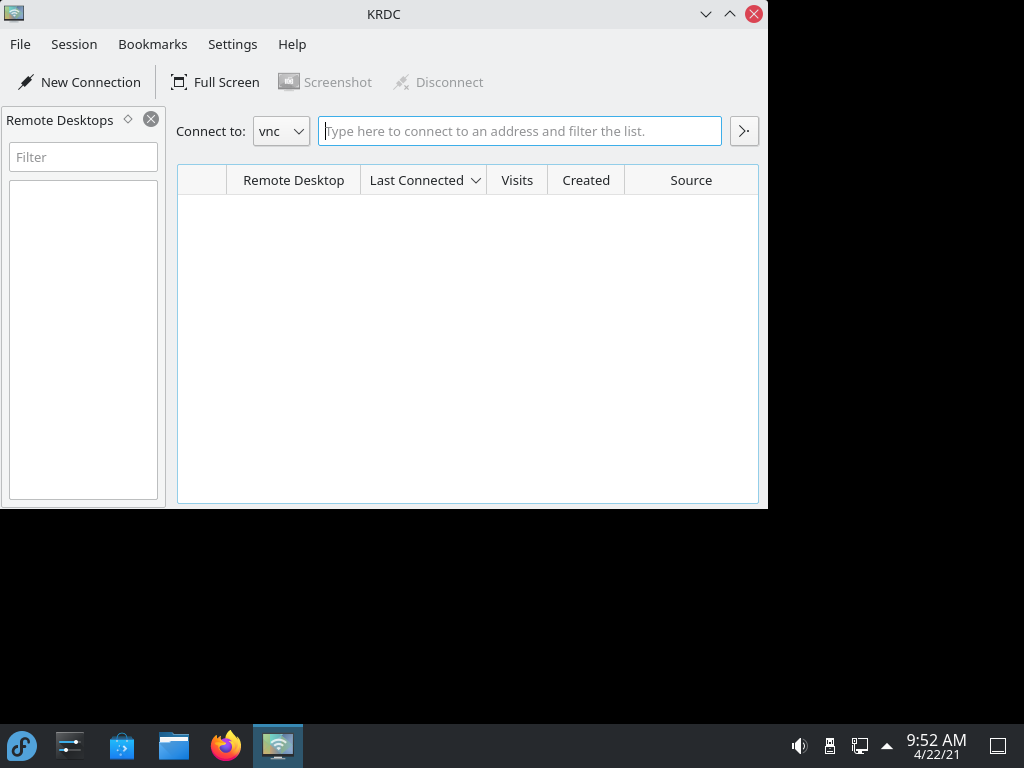Open the Settings menu

[232, 44]
